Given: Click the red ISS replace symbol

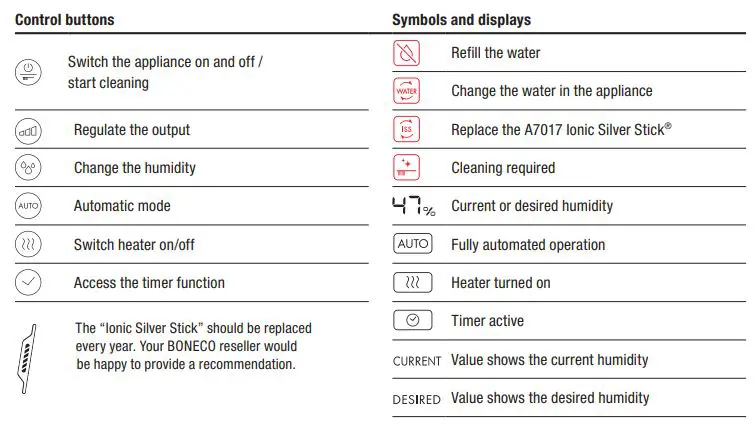Looking at the screenshot, I should [406, 129].
